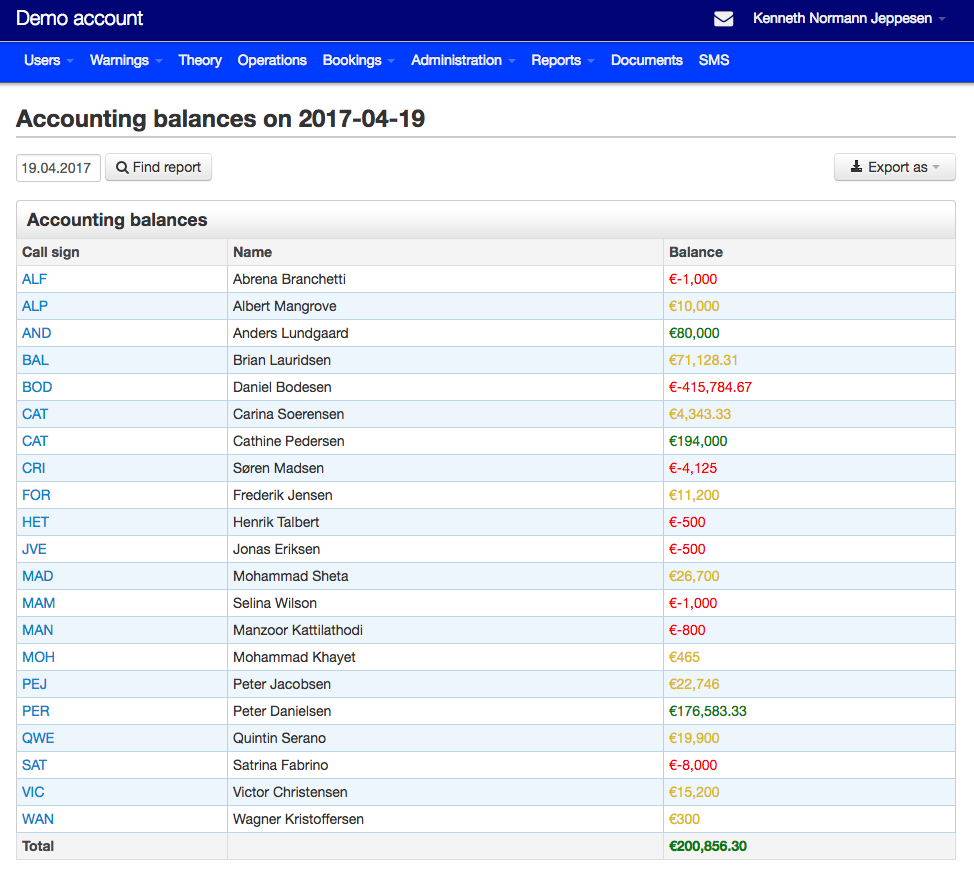This screenshot has width=974, height=876.
Task: Click the CRI call sign
Action: [34, 468]
